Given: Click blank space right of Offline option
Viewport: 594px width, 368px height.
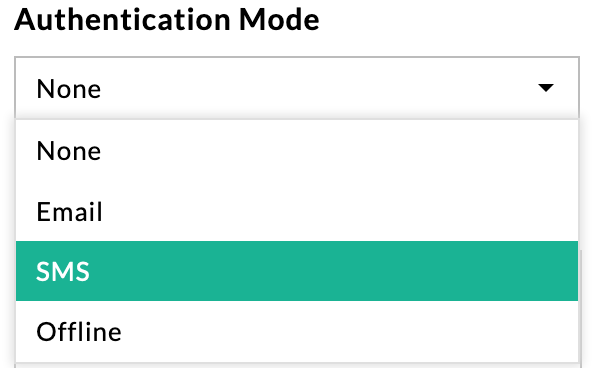Looking at the screenshot, I should (x=349, y=332).
